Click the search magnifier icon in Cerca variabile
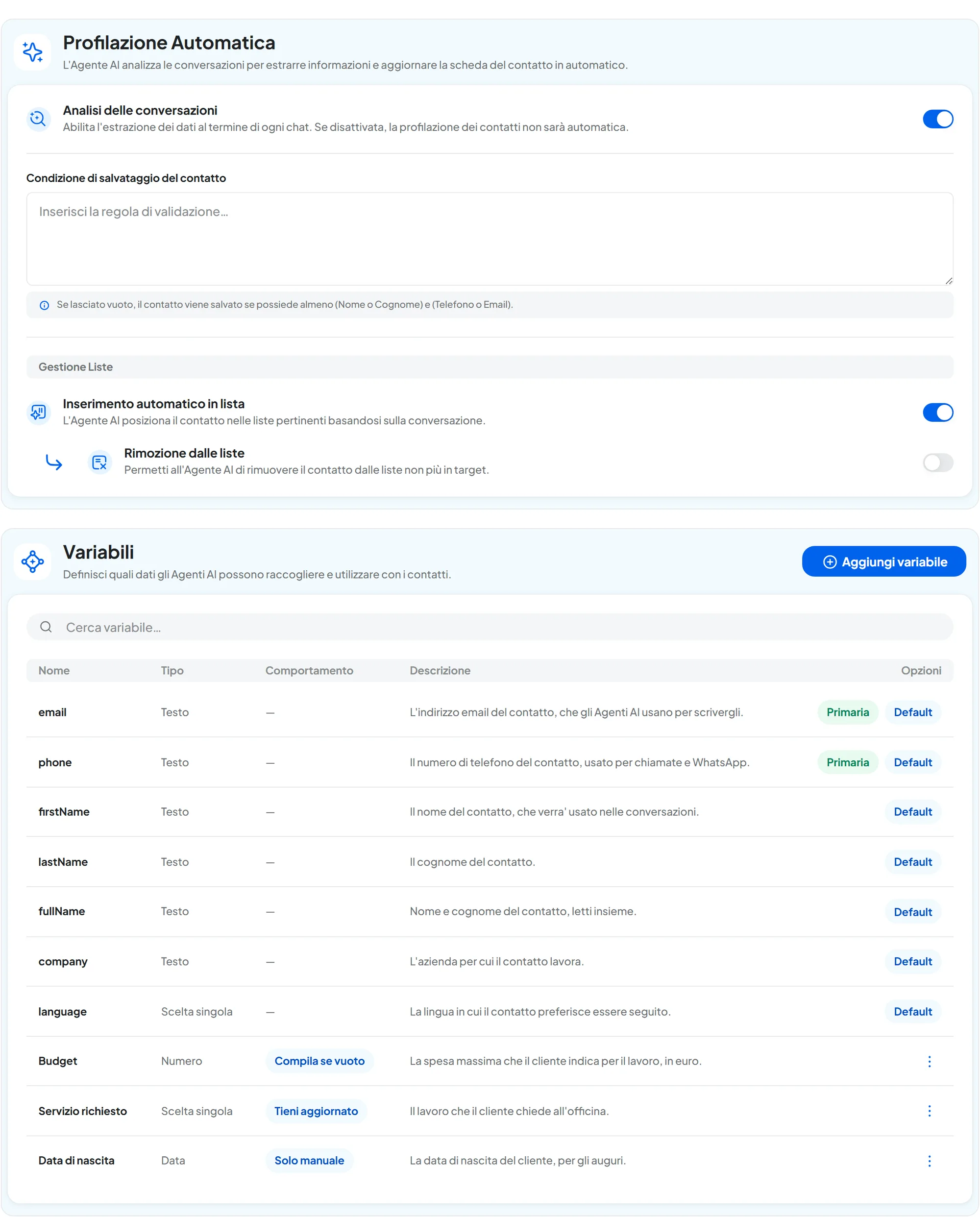Screen dimensions: 980x1217 tap(46, 627)
